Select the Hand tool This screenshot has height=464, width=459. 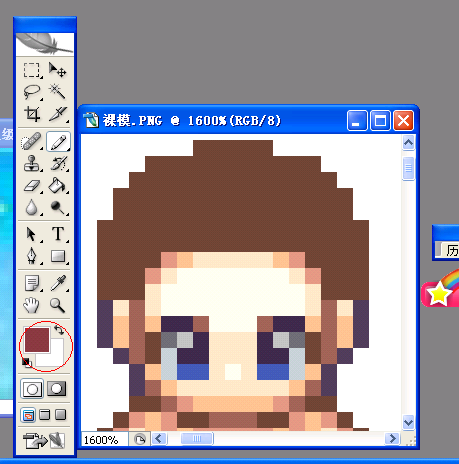click(x=32, y=305)
